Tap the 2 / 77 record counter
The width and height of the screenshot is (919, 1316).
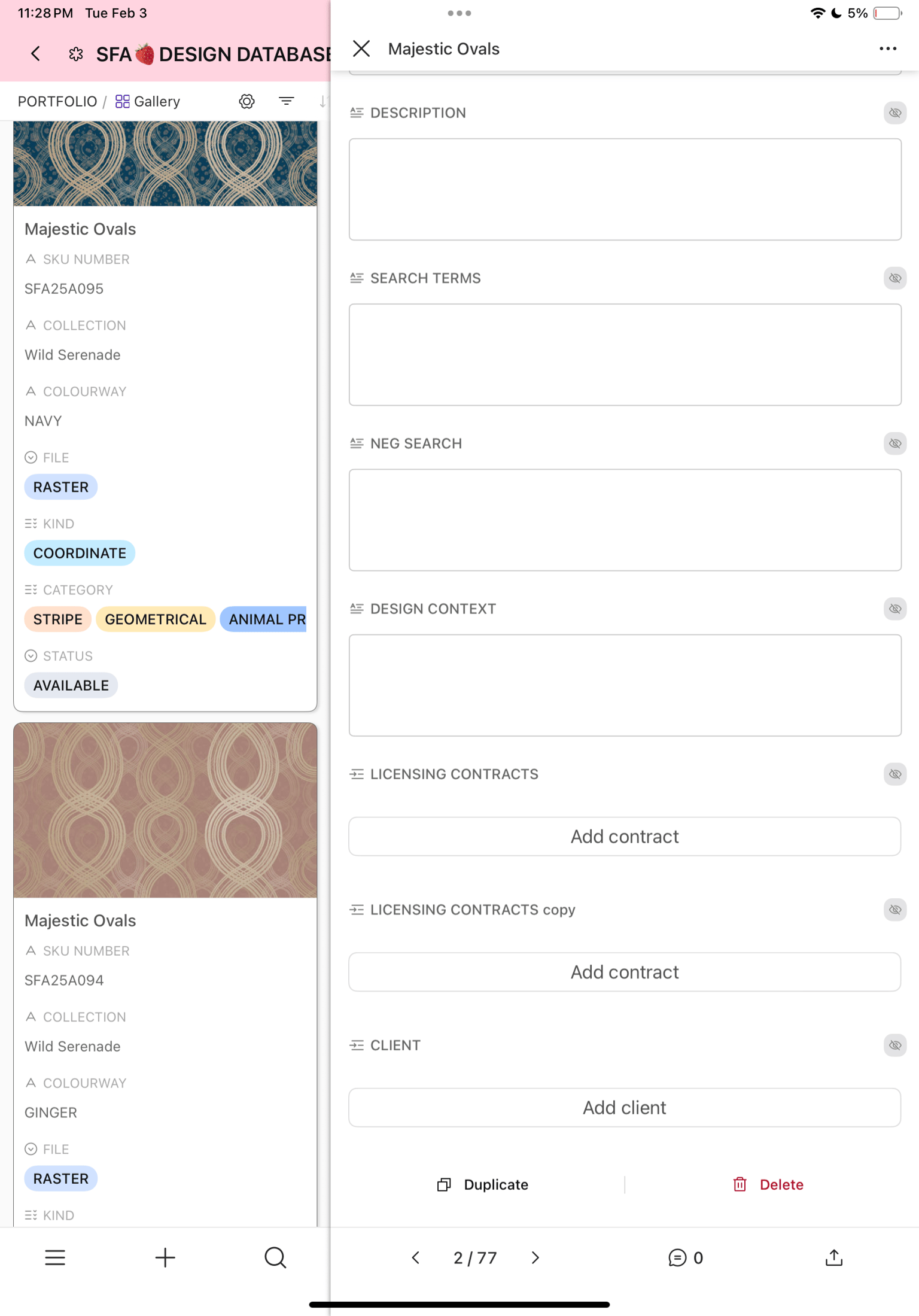click(x=475, y=1257)
